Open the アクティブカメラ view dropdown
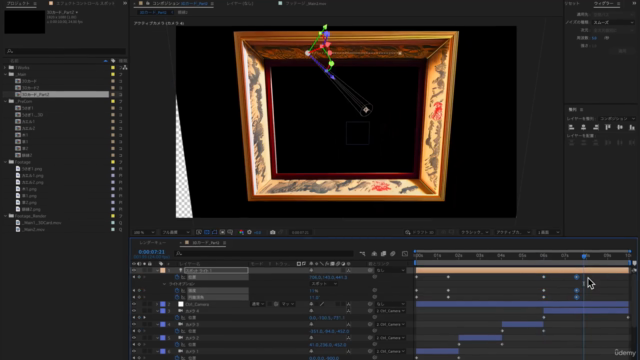Screen dimensions: 640x360 click(x=513, y=232)
